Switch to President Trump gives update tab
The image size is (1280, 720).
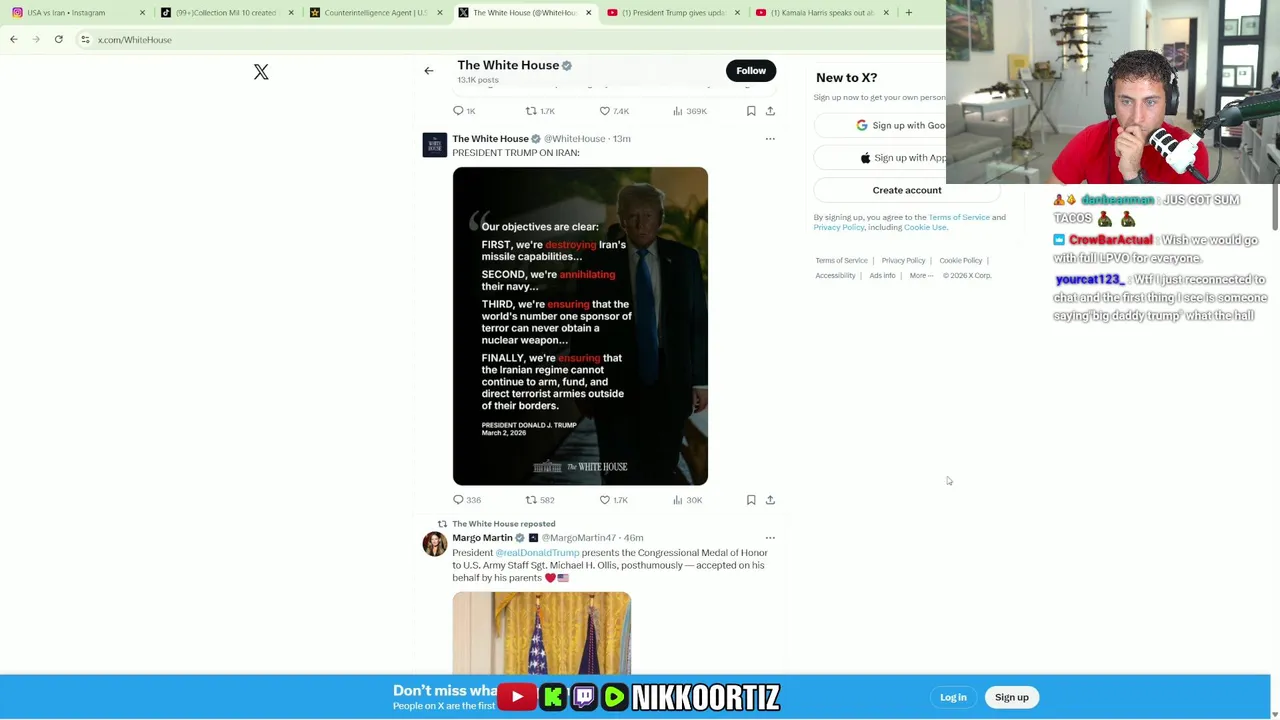pos(671,13)
